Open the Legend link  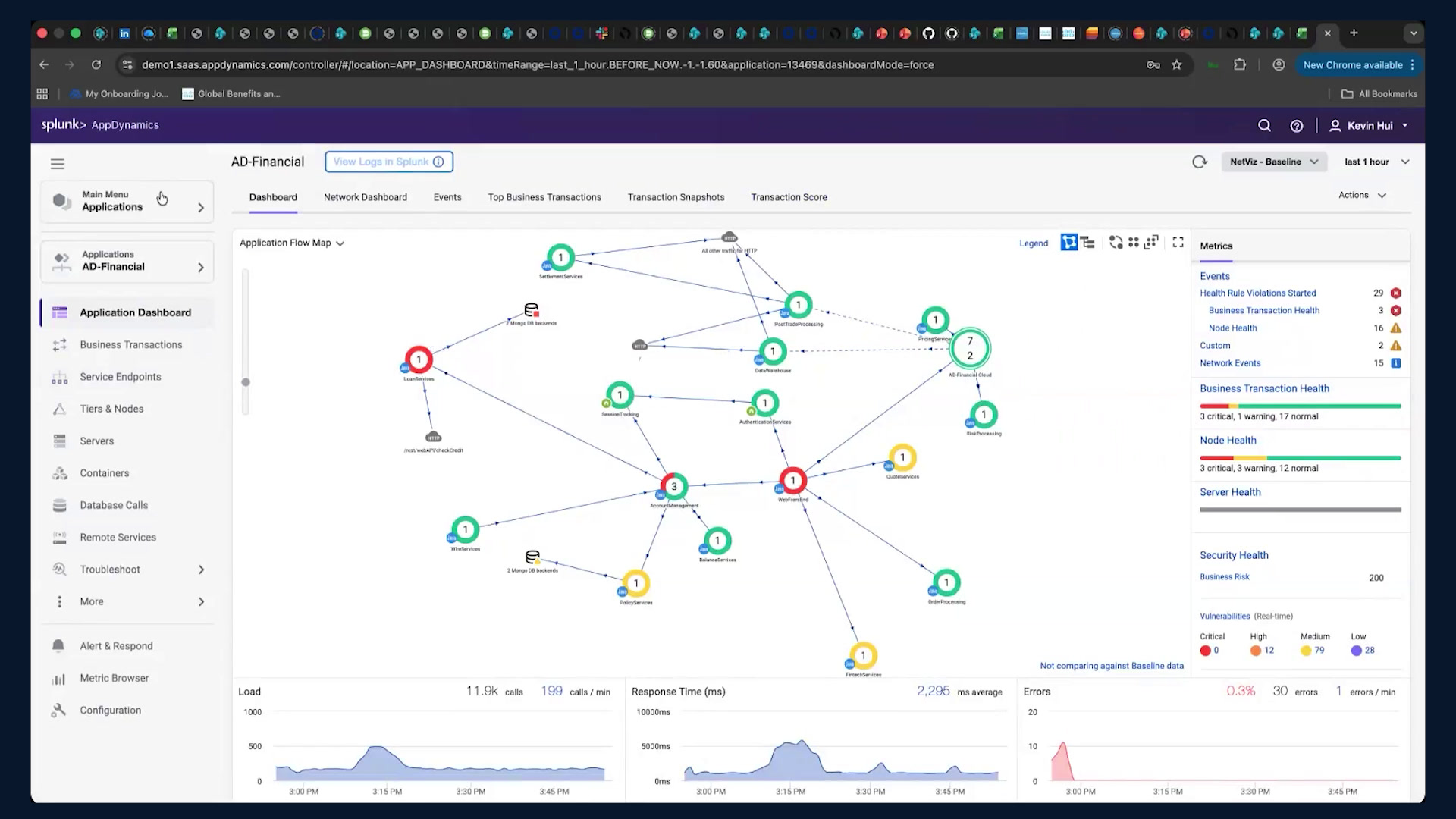tap(1033, 243)
